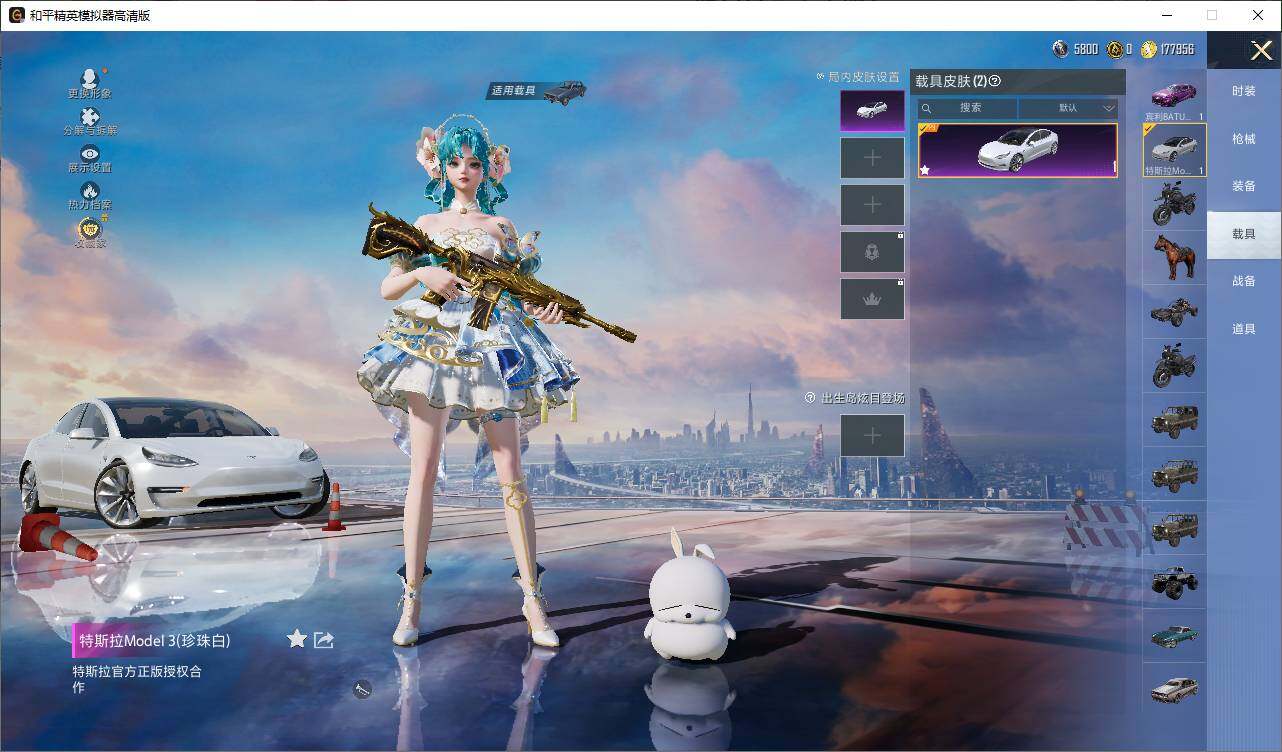Open the help icon beside 出生岛炫目登场
Viewport: 1282px width, 752px height.
coord(812,398)
